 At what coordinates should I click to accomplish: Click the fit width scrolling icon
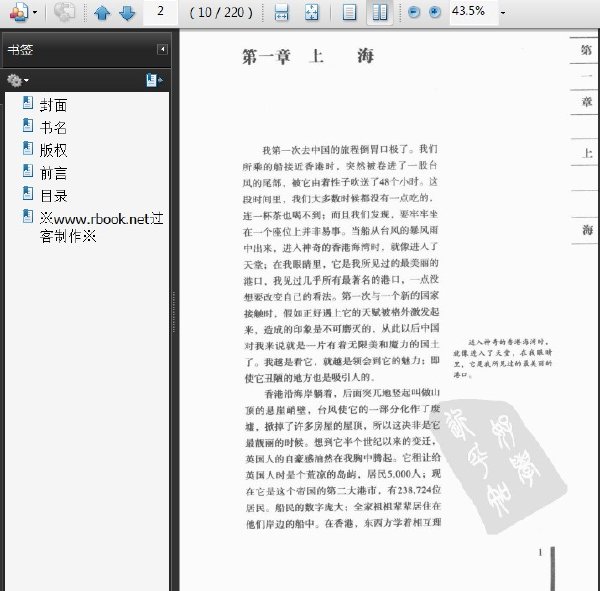[282, 12]
